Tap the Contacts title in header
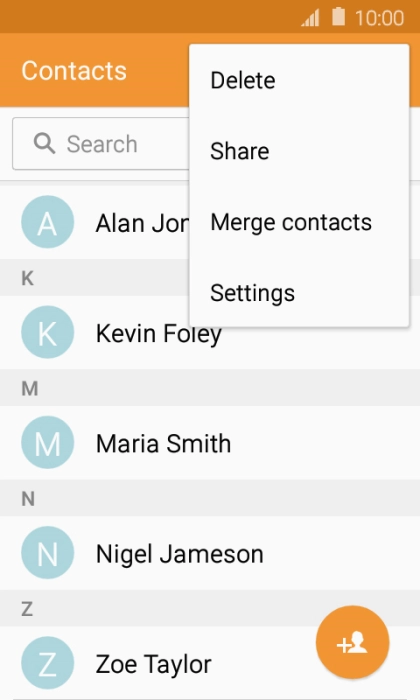 point(74,71)
